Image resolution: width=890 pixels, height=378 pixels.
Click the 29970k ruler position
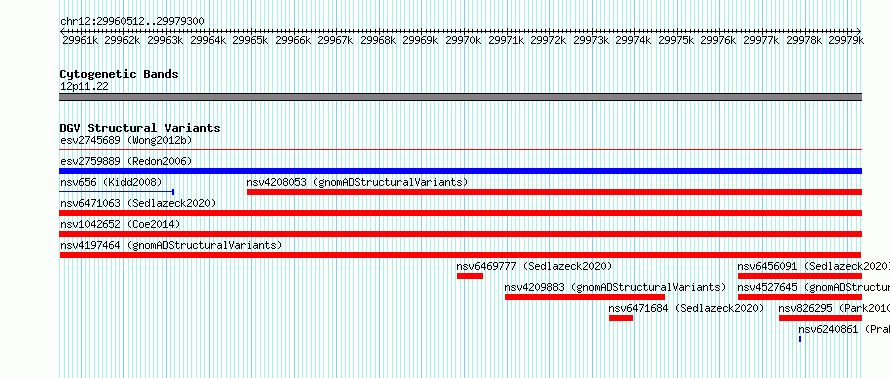coord(463,40)
